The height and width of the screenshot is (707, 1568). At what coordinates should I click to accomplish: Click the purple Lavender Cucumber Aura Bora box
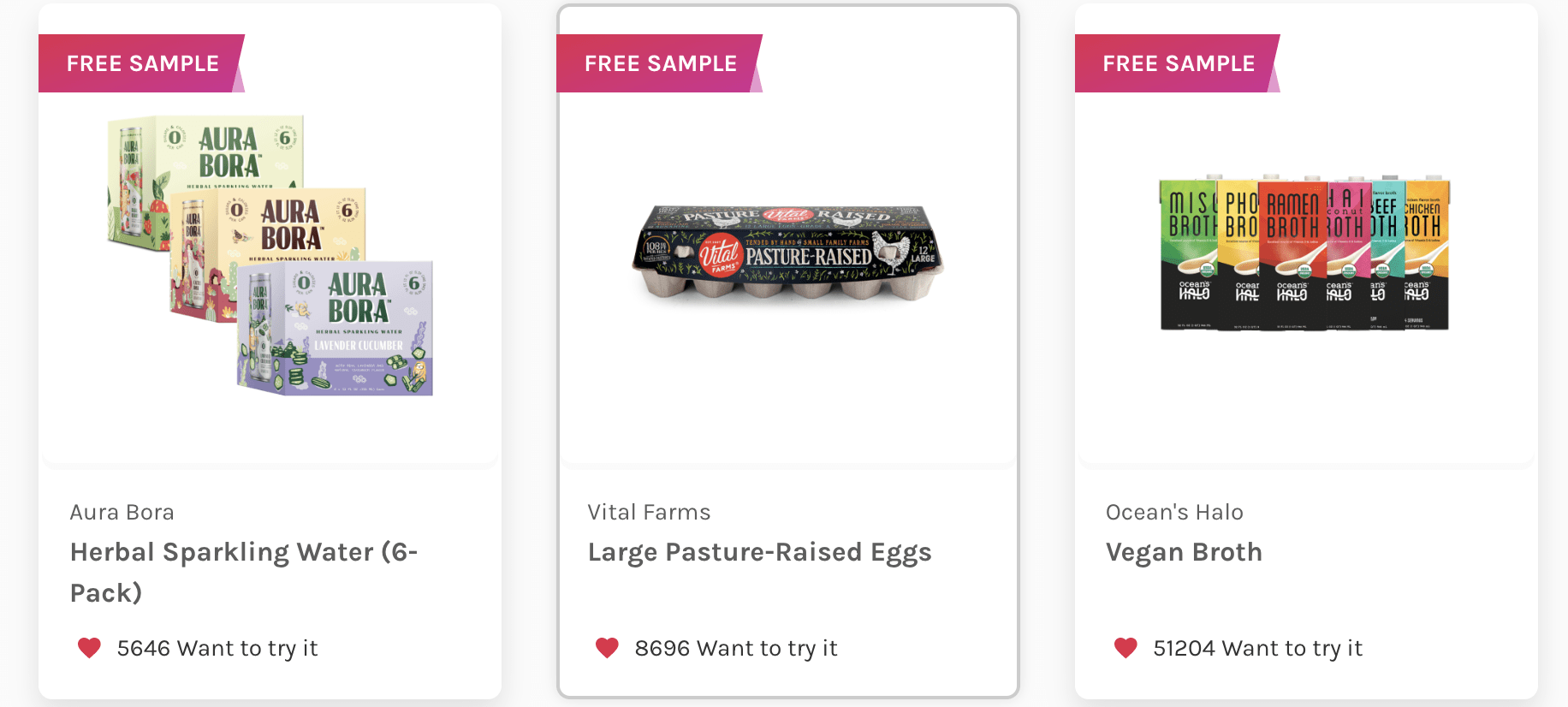click(x=336, y=330)
